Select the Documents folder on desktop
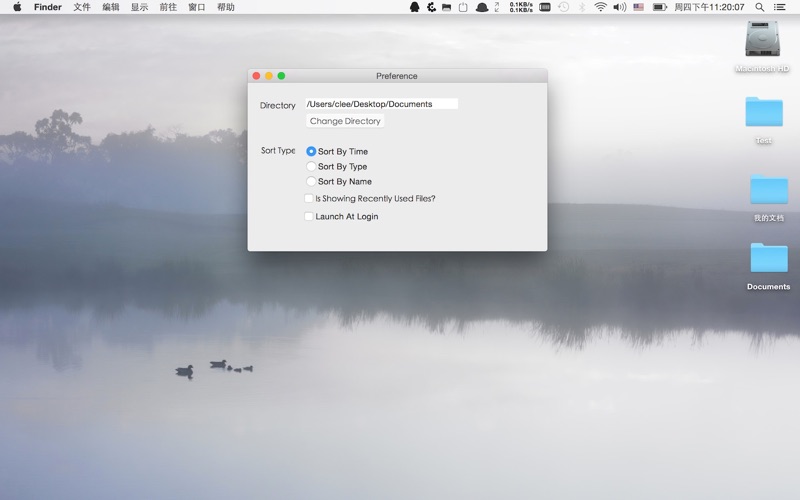Screen dimensions: 800x500 coord(768,259)
